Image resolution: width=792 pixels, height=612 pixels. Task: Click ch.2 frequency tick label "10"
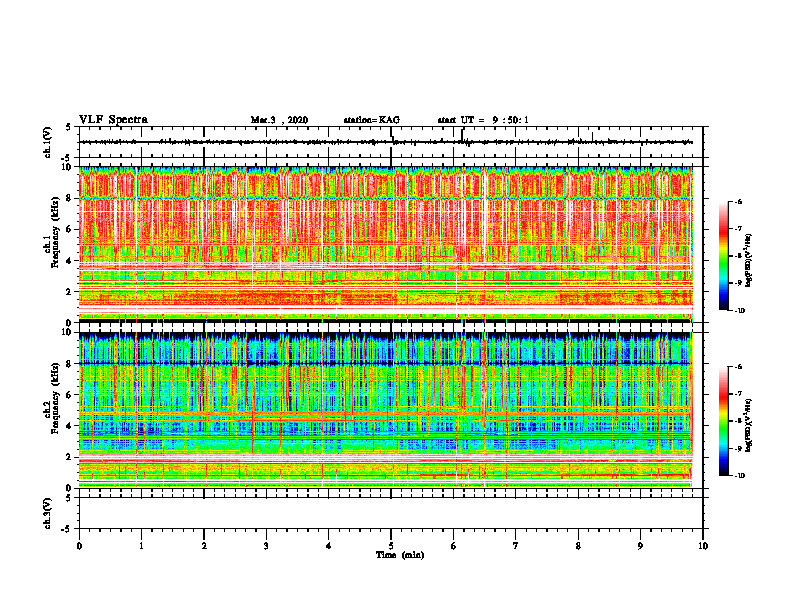point(68,332)
